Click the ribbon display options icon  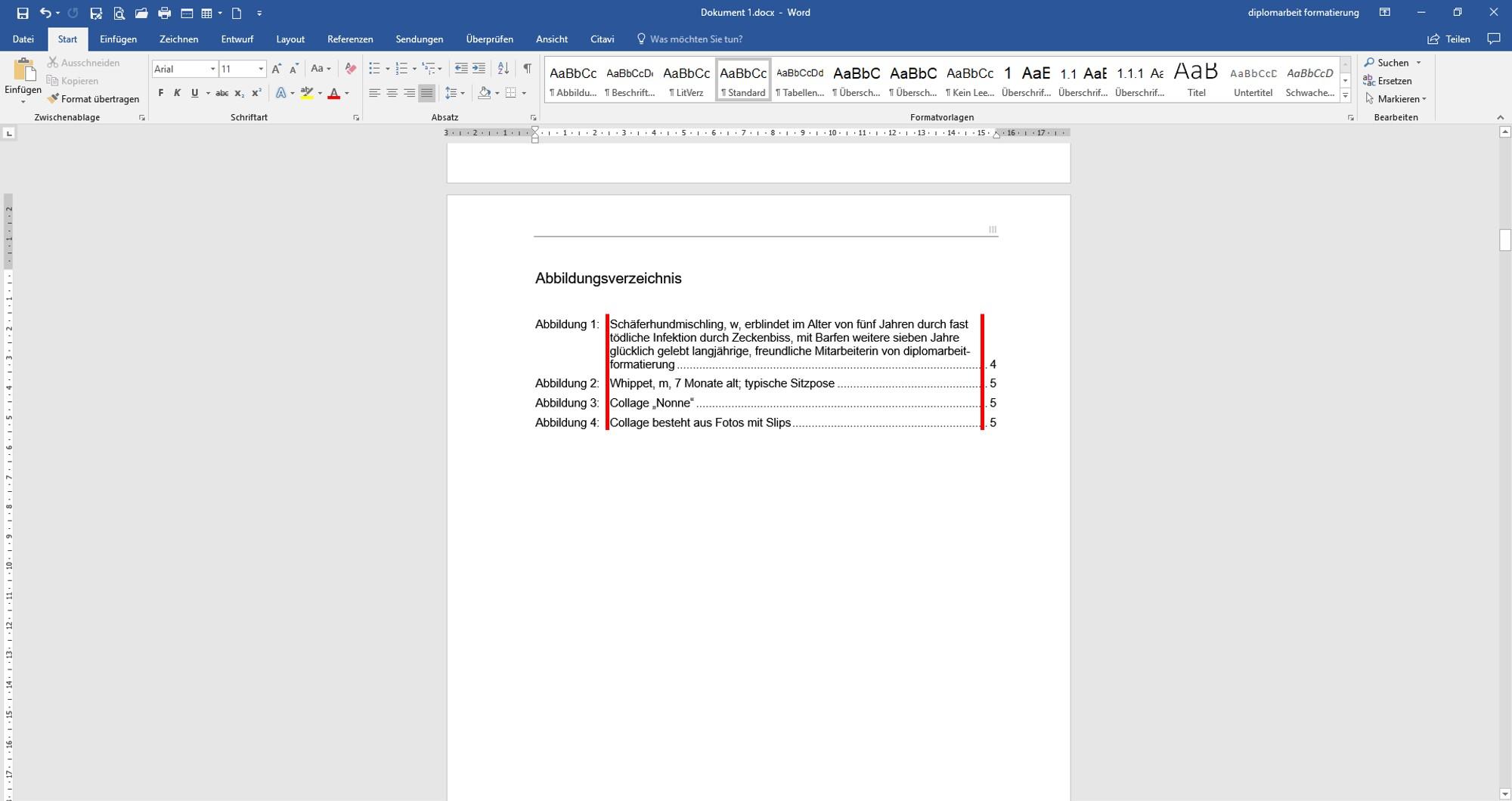pos(1384,13)
